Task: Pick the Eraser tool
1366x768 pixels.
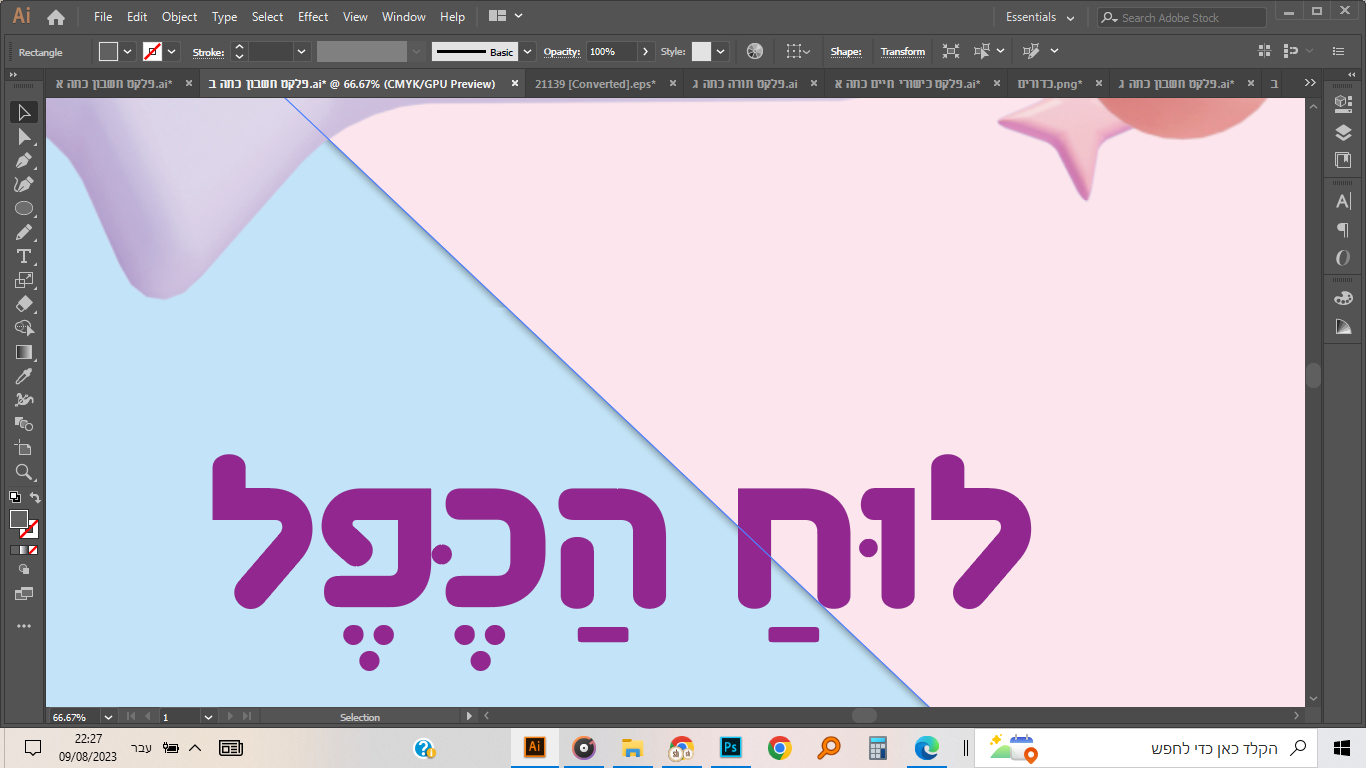Action: (24, 304)
